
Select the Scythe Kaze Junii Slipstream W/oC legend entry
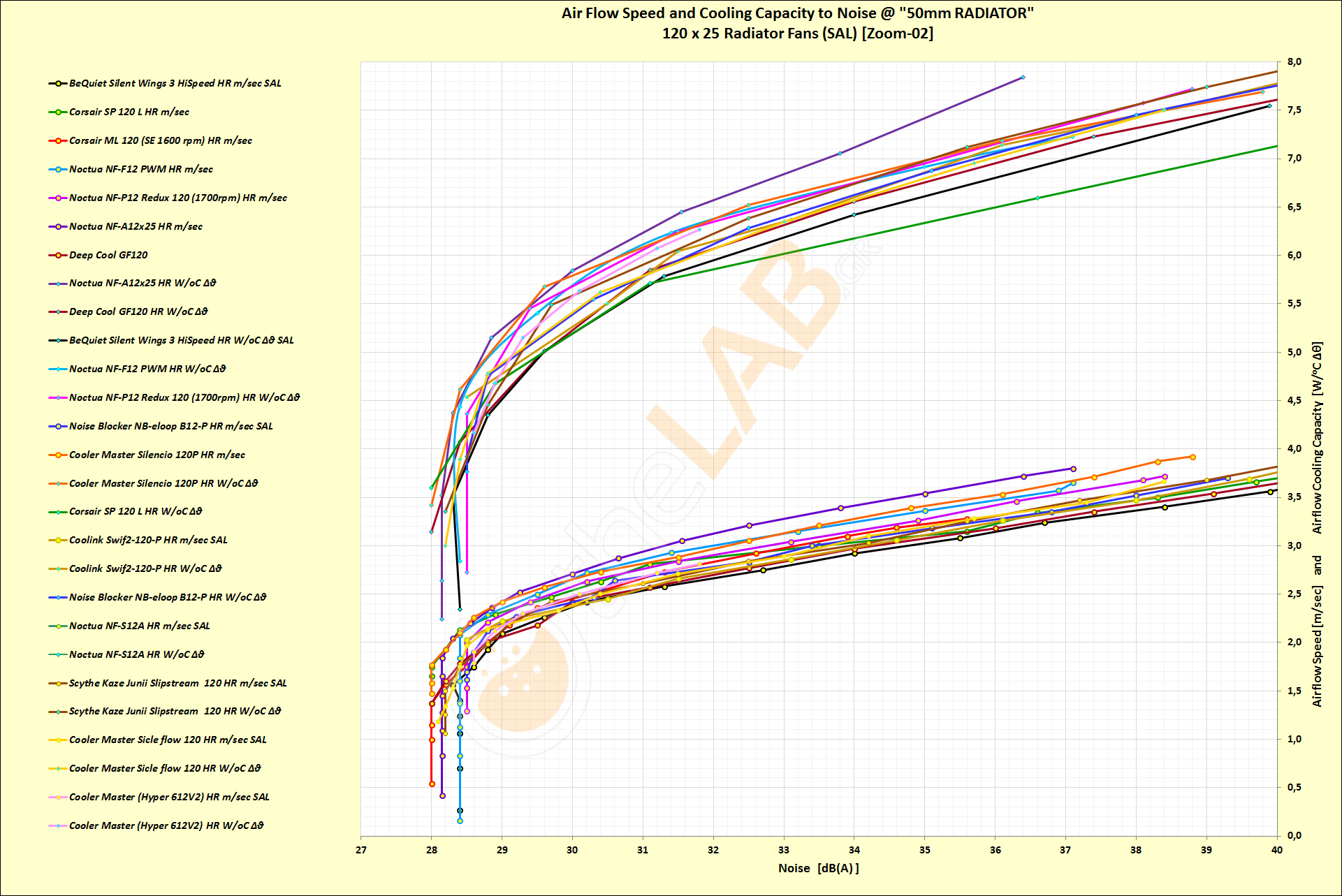175,712
